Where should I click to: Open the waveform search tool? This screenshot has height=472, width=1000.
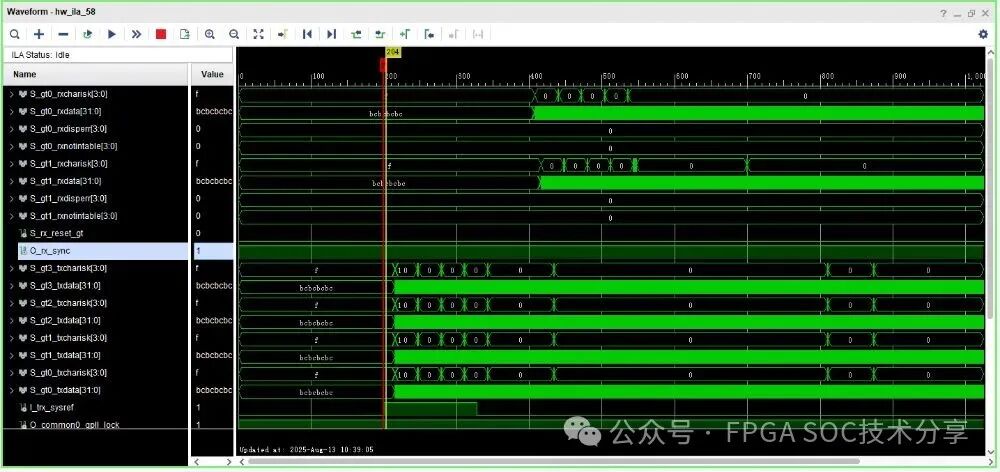(x=14, y=34)
